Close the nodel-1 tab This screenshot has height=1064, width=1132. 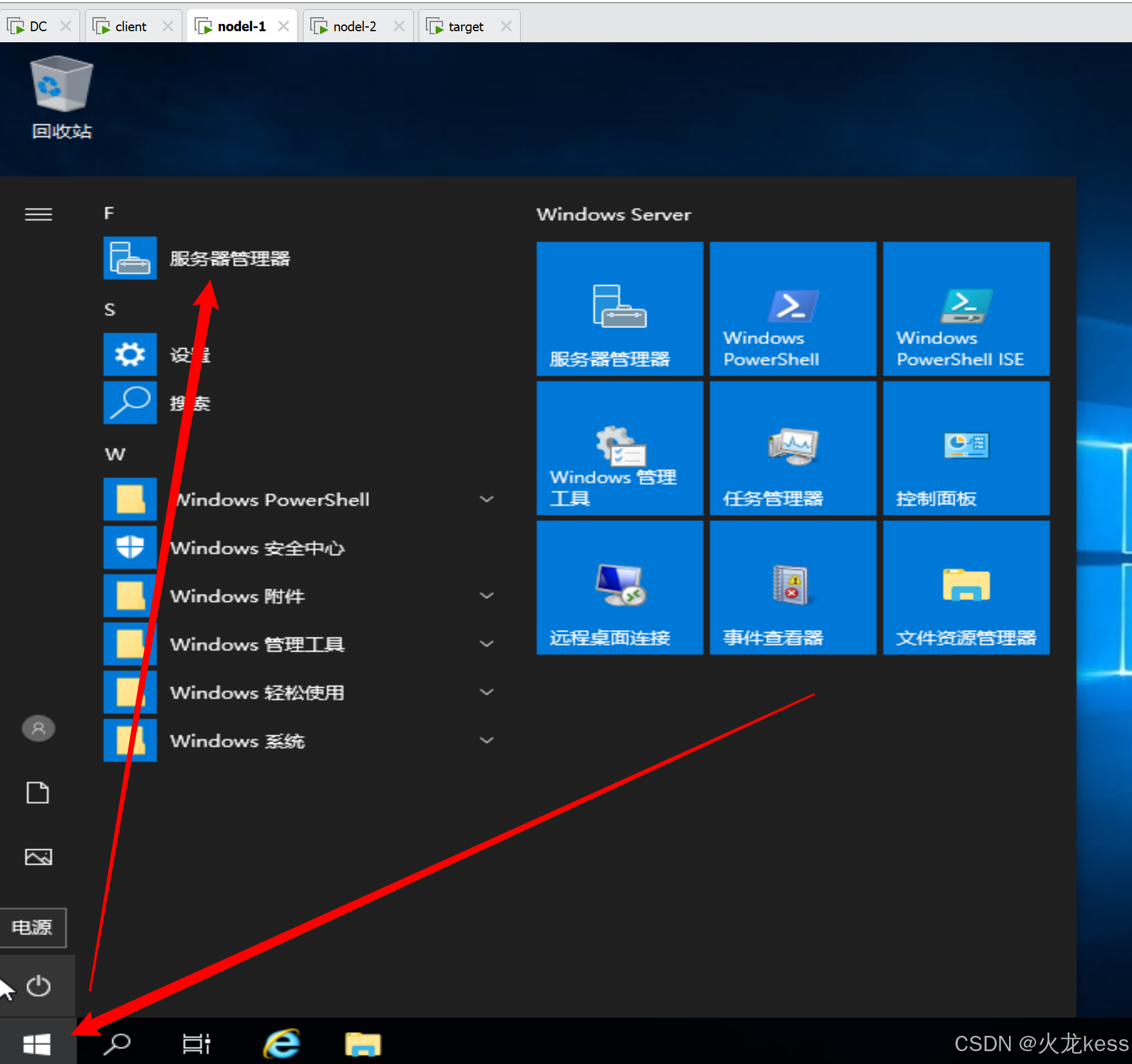click(x=283, y=26)
